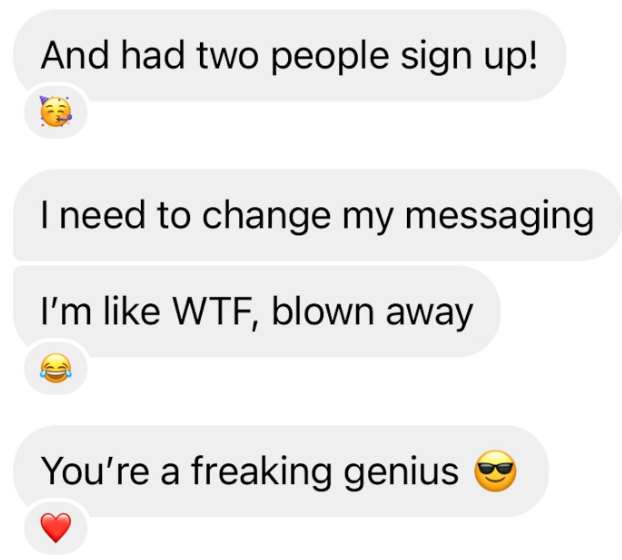Select the reaction badge under 'sign up!' message
The image size is (622, 560).
(56, 112)
